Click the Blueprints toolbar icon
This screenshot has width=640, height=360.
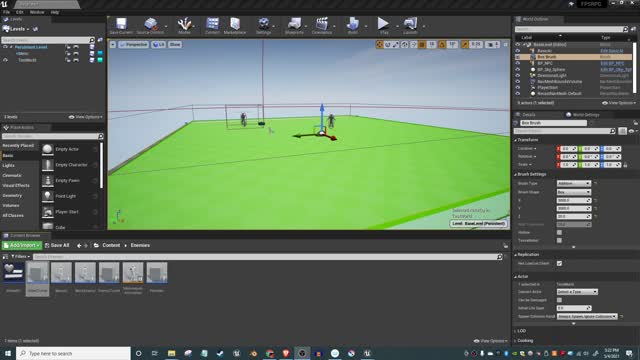[294, 24]
